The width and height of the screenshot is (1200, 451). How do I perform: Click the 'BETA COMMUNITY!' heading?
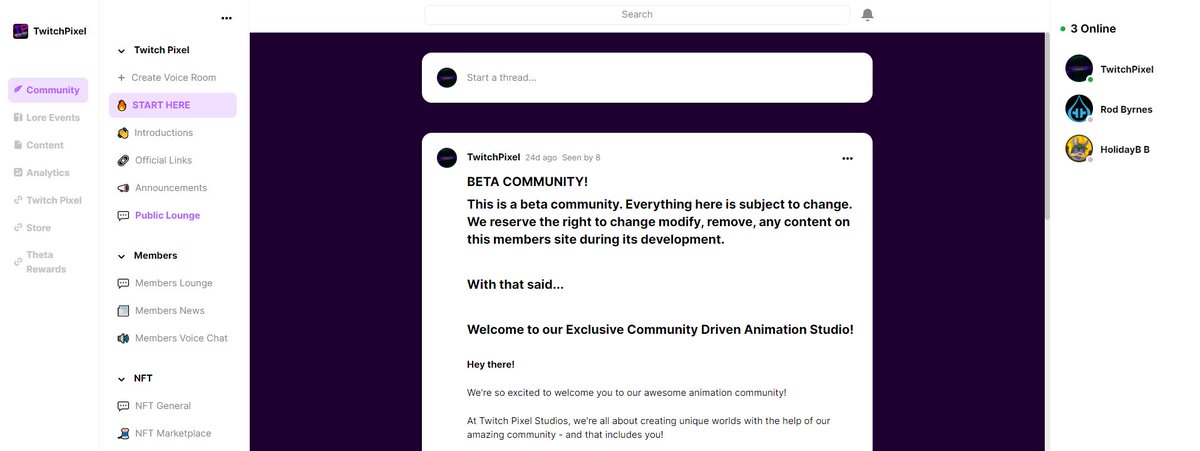527,181
